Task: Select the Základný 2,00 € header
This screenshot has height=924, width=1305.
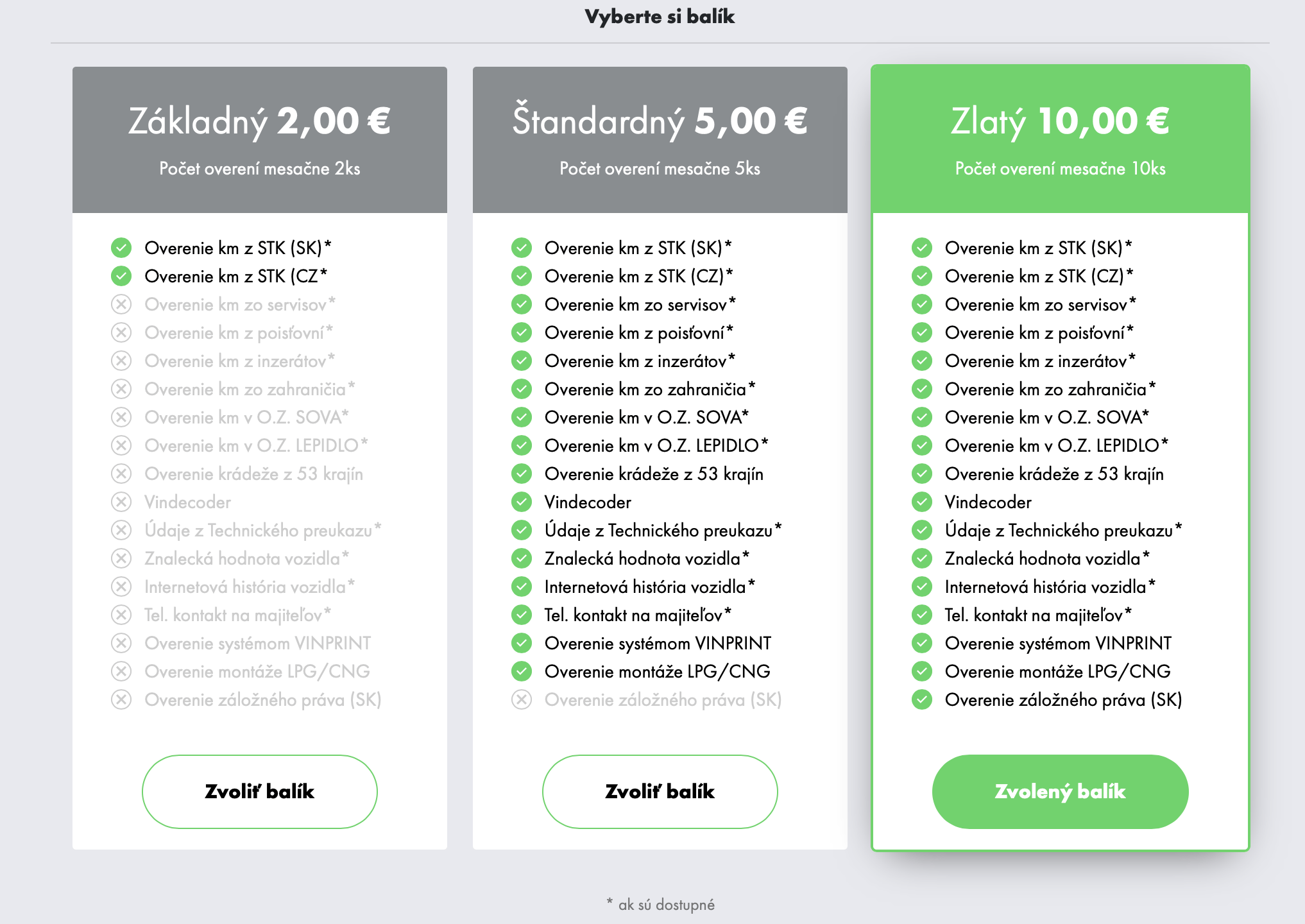Action: tap(259, 121)
